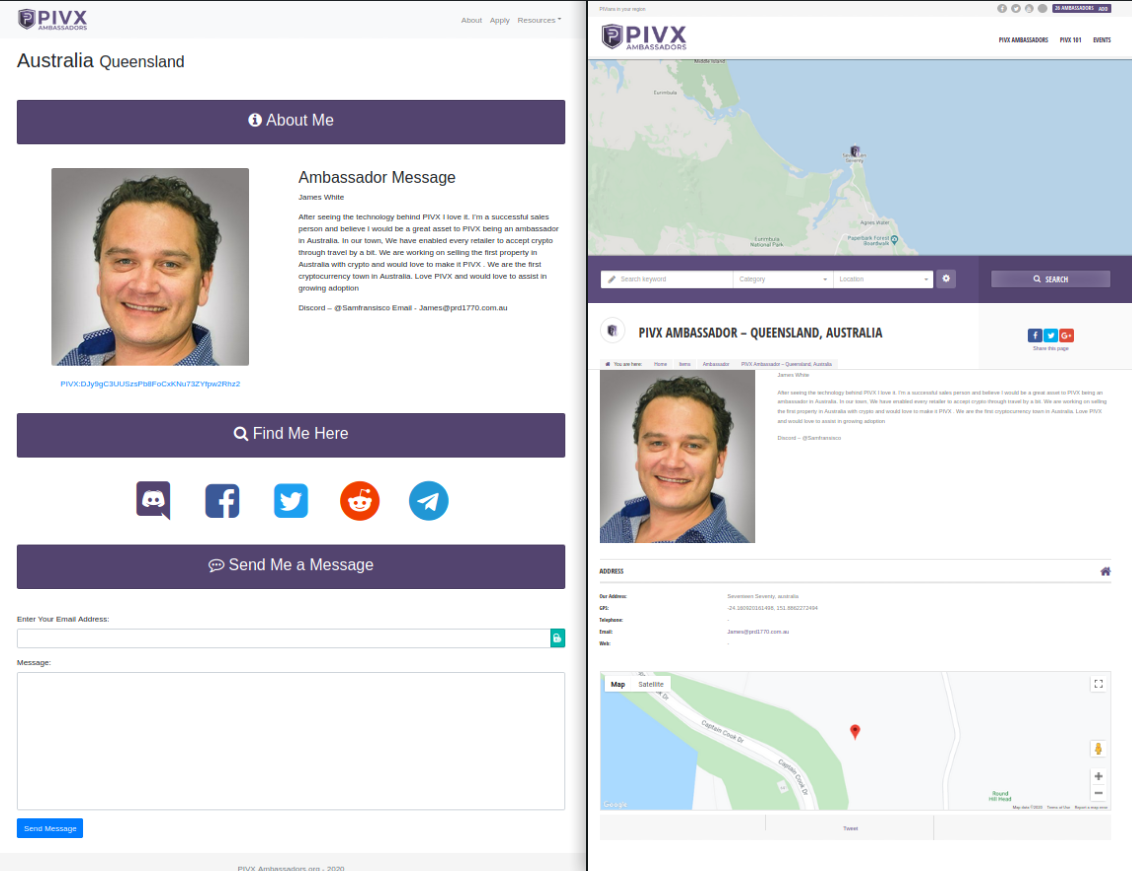
Task: Click the green icon beside the email address field
Action: (557, 638)
